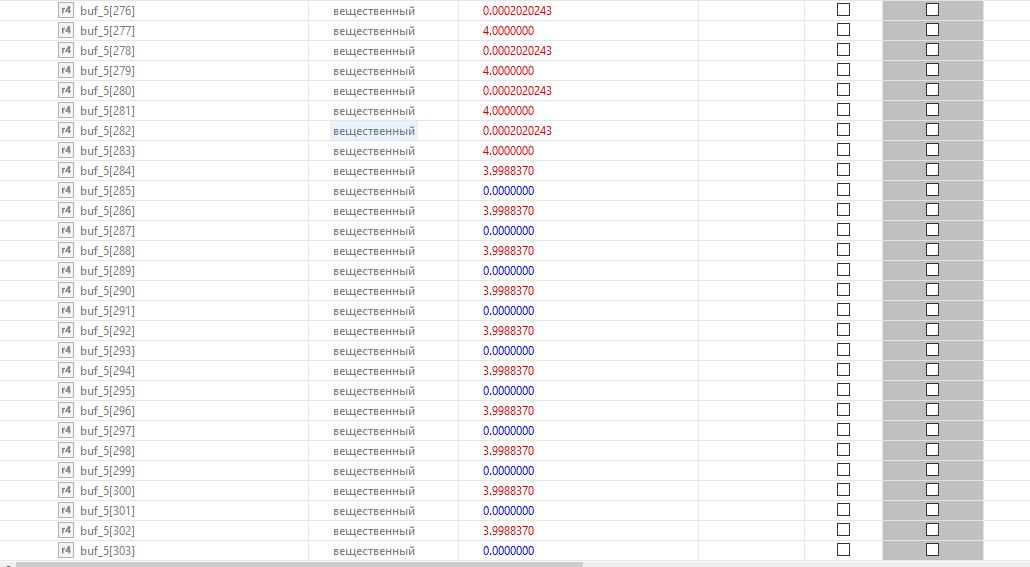Click the 3.9988370 value of buf_5[286]
Viewport: 1030px width, 567px height.
[508, 211]
